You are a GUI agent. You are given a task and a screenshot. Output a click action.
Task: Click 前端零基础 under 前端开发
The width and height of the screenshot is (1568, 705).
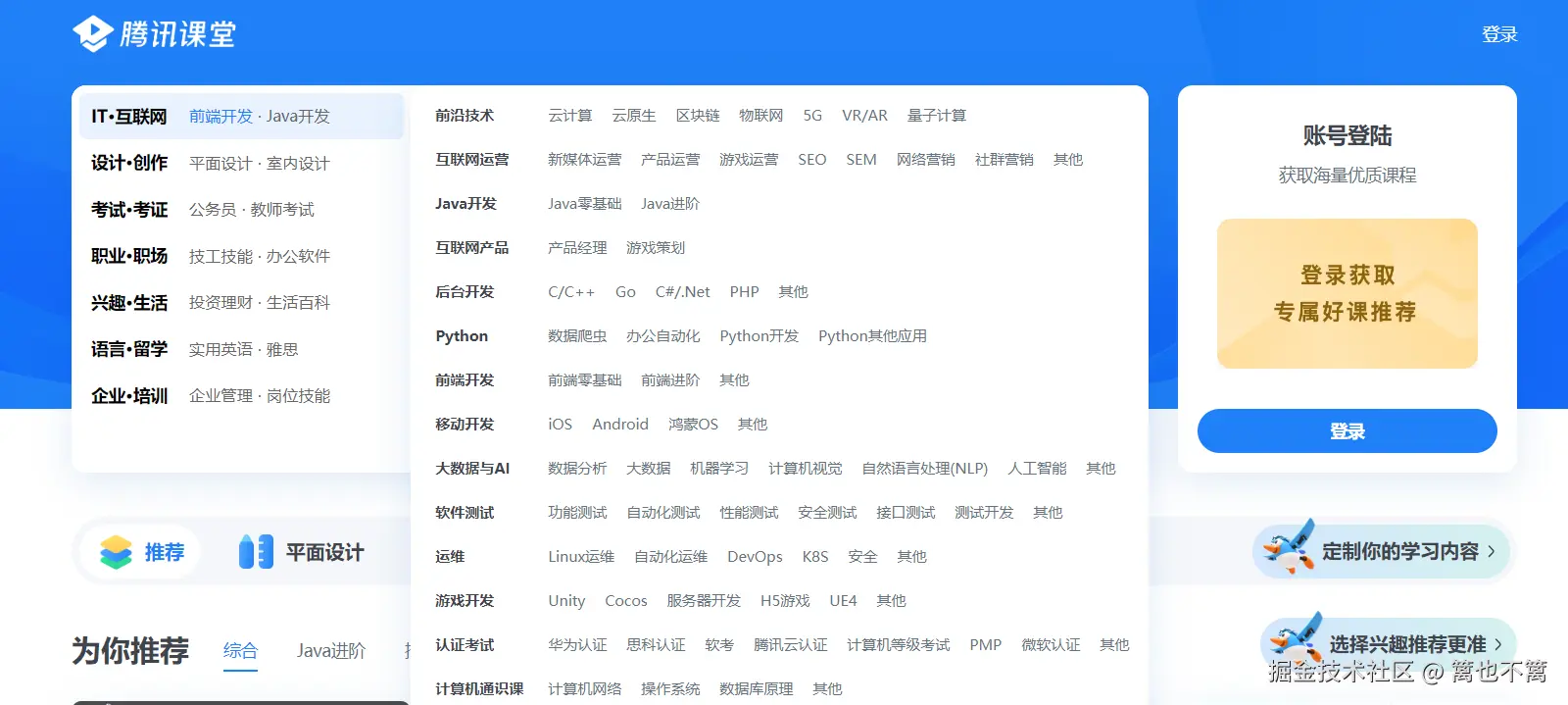pyautogui.click(x=584, y=380)
